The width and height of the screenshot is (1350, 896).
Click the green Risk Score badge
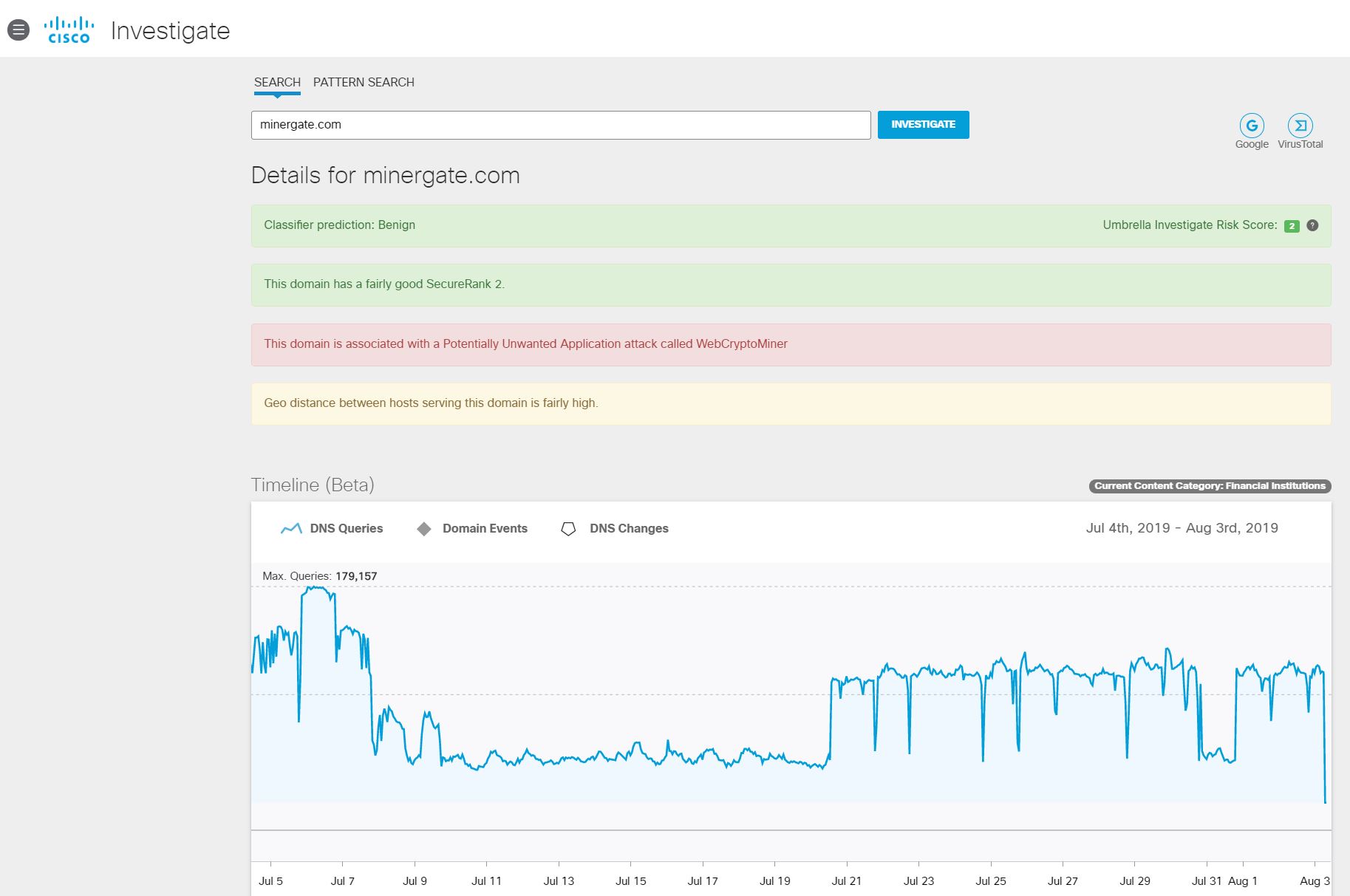(x=1291, y=226)
